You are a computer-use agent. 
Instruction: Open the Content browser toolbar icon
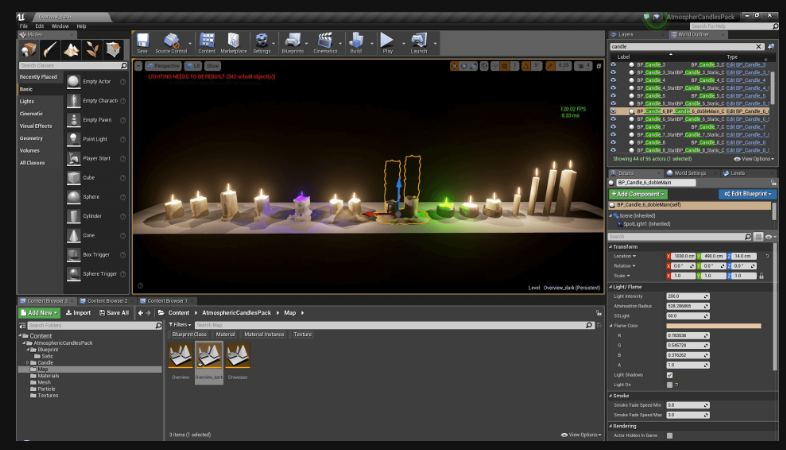point(207,41)
